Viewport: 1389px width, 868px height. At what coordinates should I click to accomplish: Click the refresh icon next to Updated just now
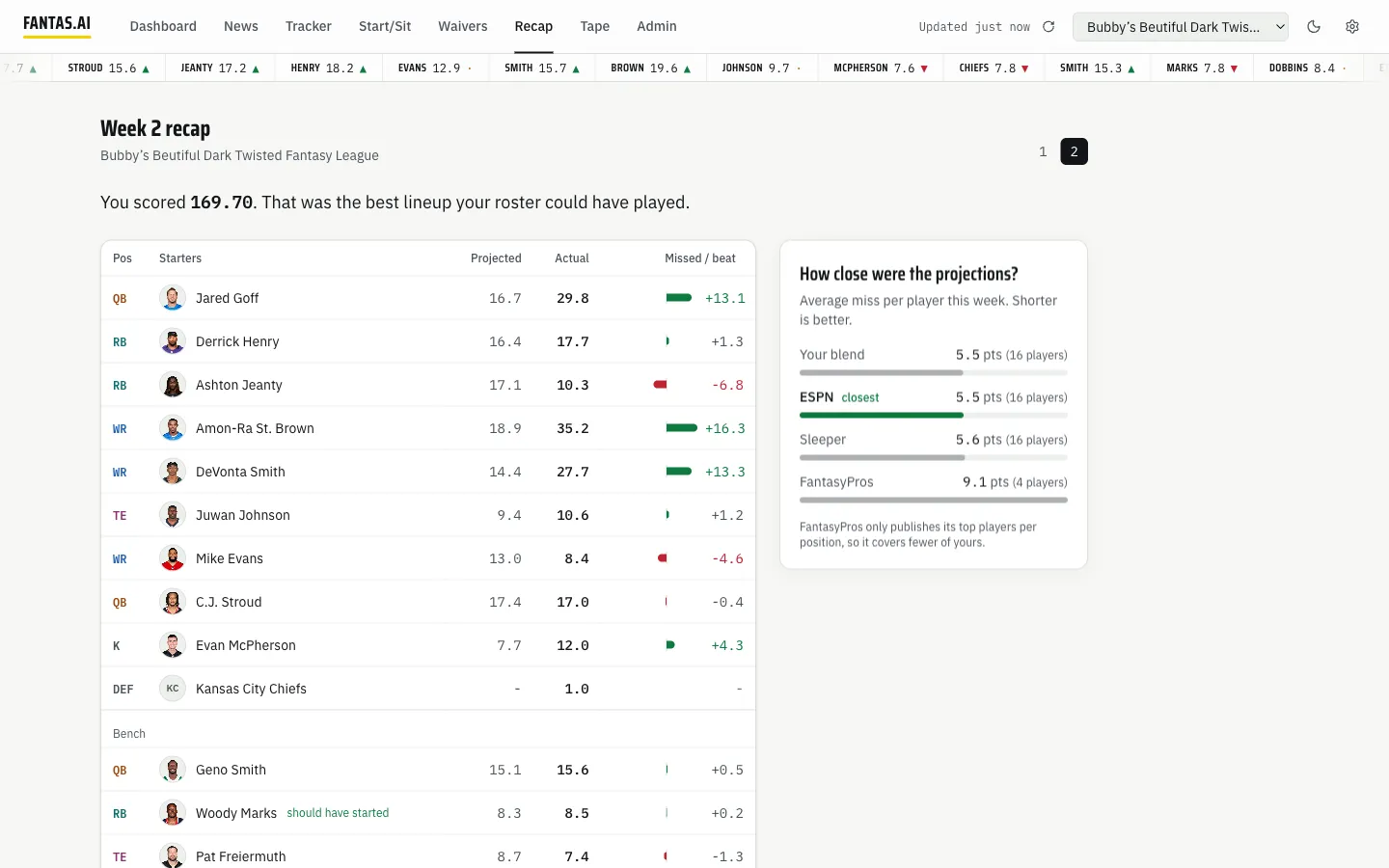[1049, 27]
